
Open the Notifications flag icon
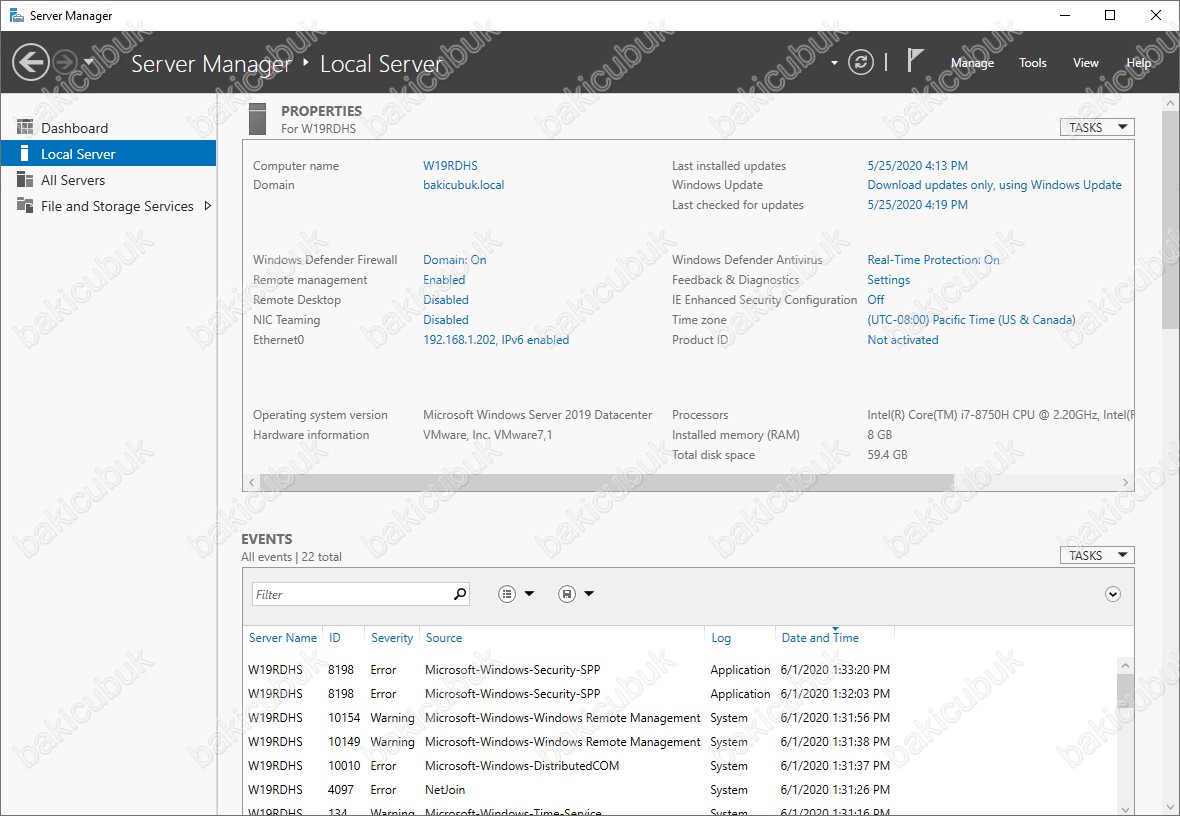[914, 61]
